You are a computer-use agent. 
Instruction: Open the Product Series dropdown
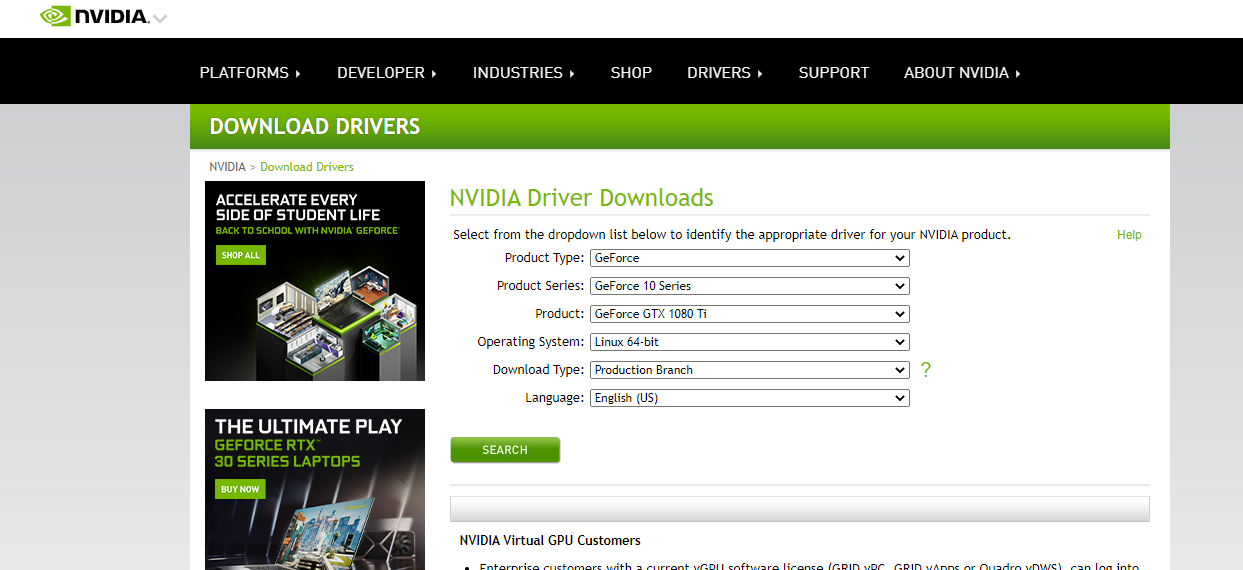(x=750, y=286)
